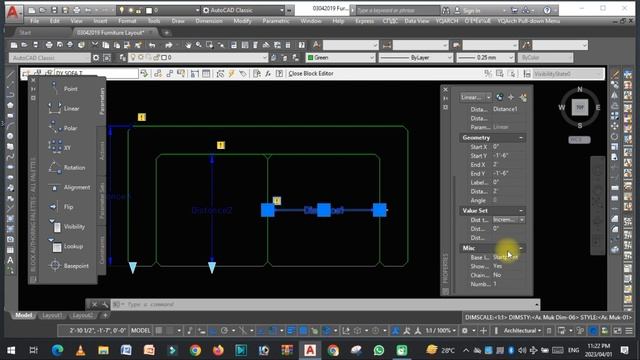Select the Alignment parameter tool
This screenshot has width=640, height=360.
[x=69, y=187]
